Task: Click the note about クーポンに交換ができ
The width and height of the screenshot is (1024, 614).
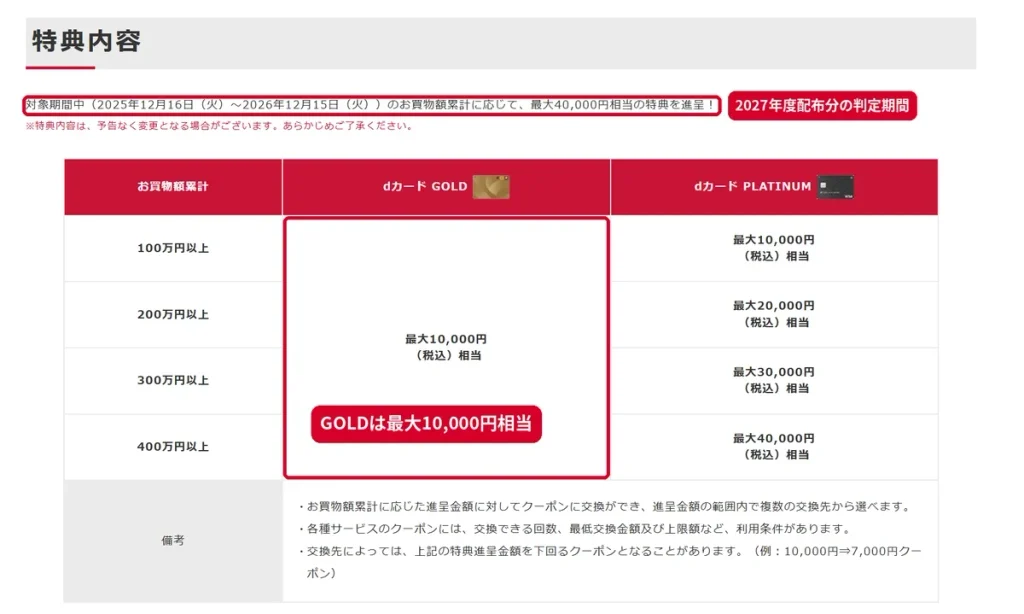Action: click(605, 507)
